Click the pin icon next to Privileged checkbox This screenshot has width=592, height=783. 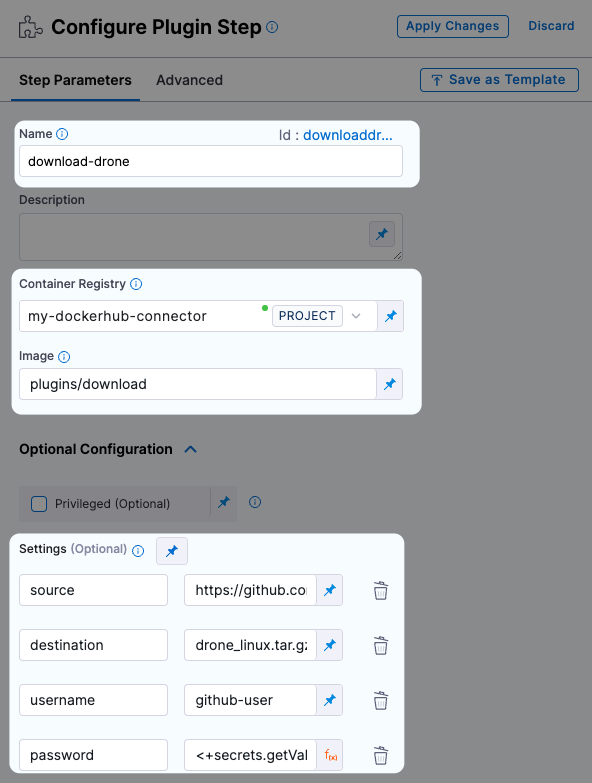pyautogui.click(x=224, y=502)
